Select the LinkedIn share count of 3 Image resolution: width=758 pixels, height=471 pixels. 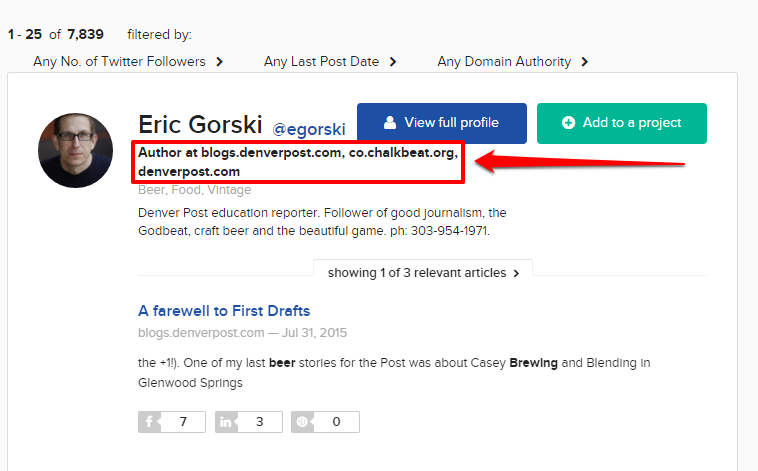point(260,422)
